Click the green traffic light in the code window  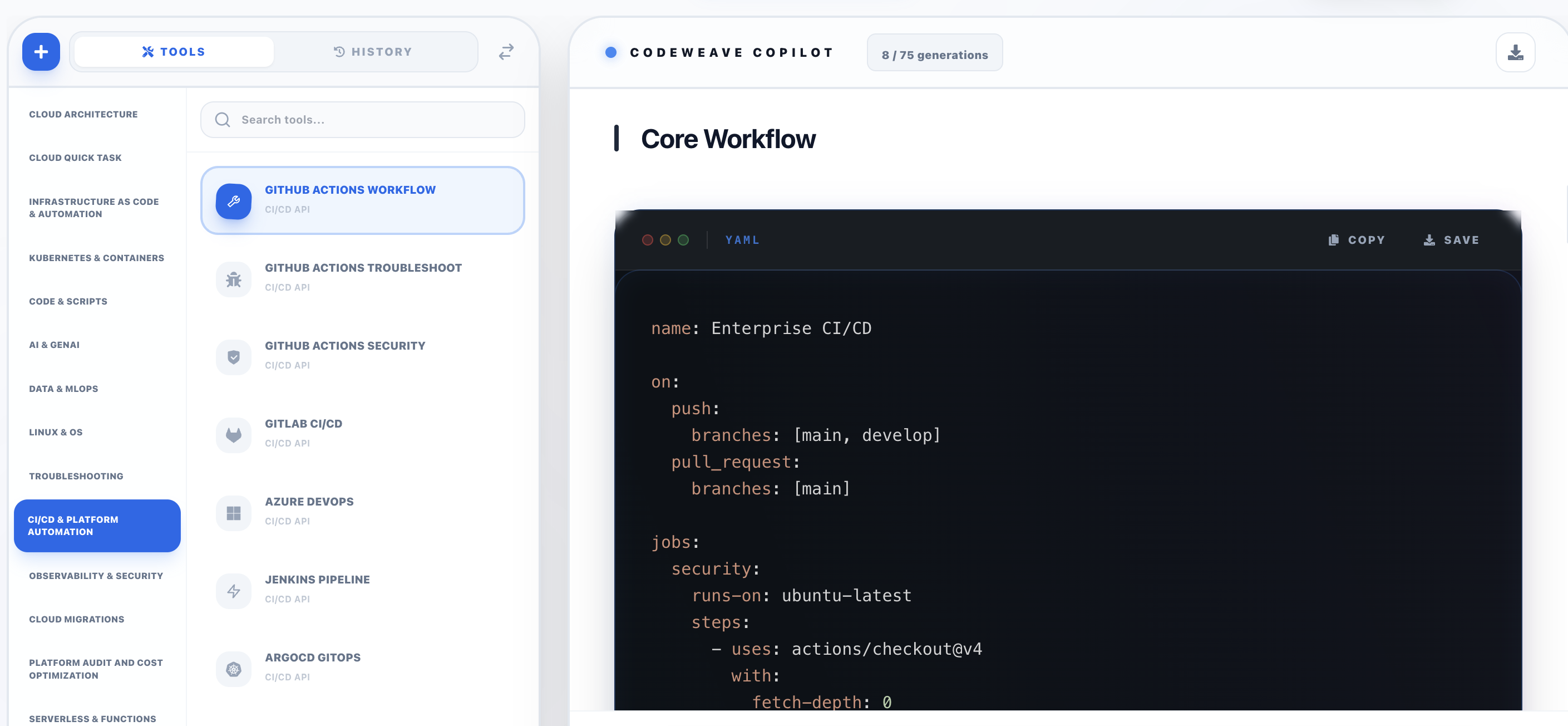click(x=683, y=239)
